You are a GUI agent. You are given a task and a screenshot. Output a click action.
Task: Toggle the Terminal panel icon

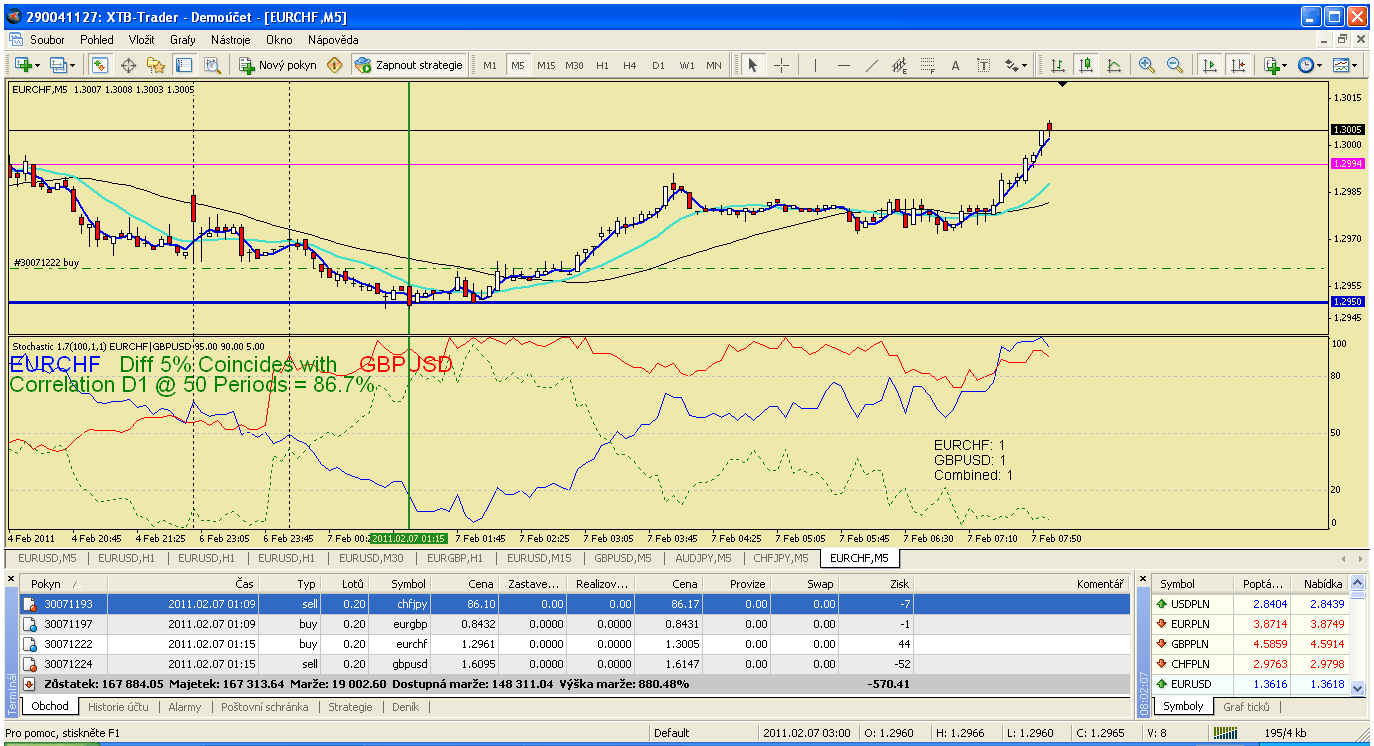184,65
